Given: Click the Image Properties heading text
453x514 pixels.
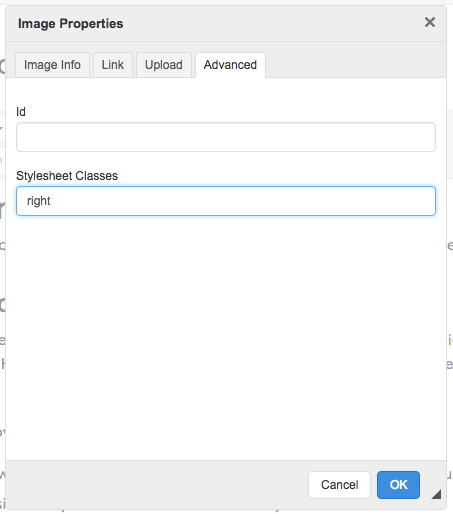Looking at the screenshot, I should [x=70, y=24].
